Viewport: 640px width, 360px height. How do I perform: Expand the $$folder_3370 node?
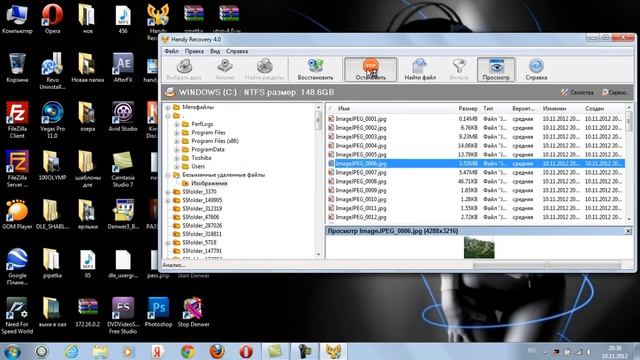(168, 192)
